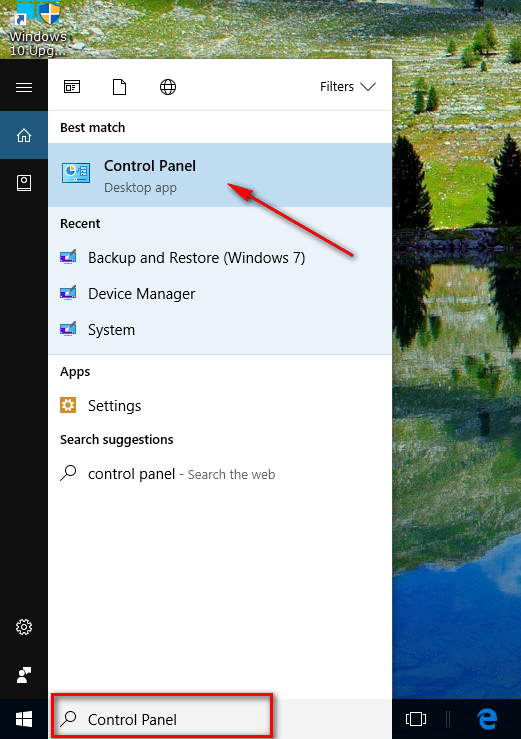Open the feedback person icon
The width and height of the screenshot is (521, 739).
coord(24,675)
